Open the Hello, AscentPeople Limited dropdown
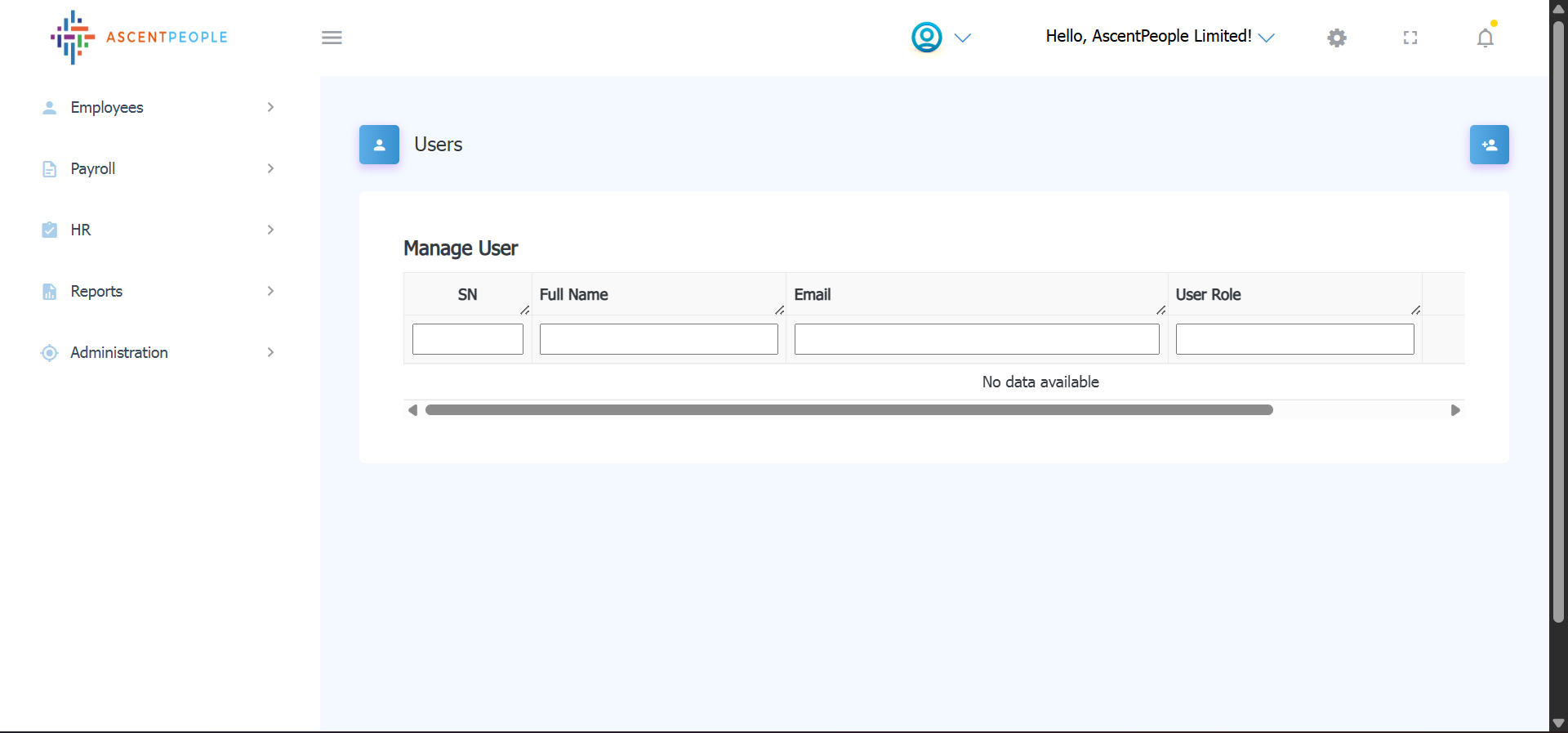 1159,37
